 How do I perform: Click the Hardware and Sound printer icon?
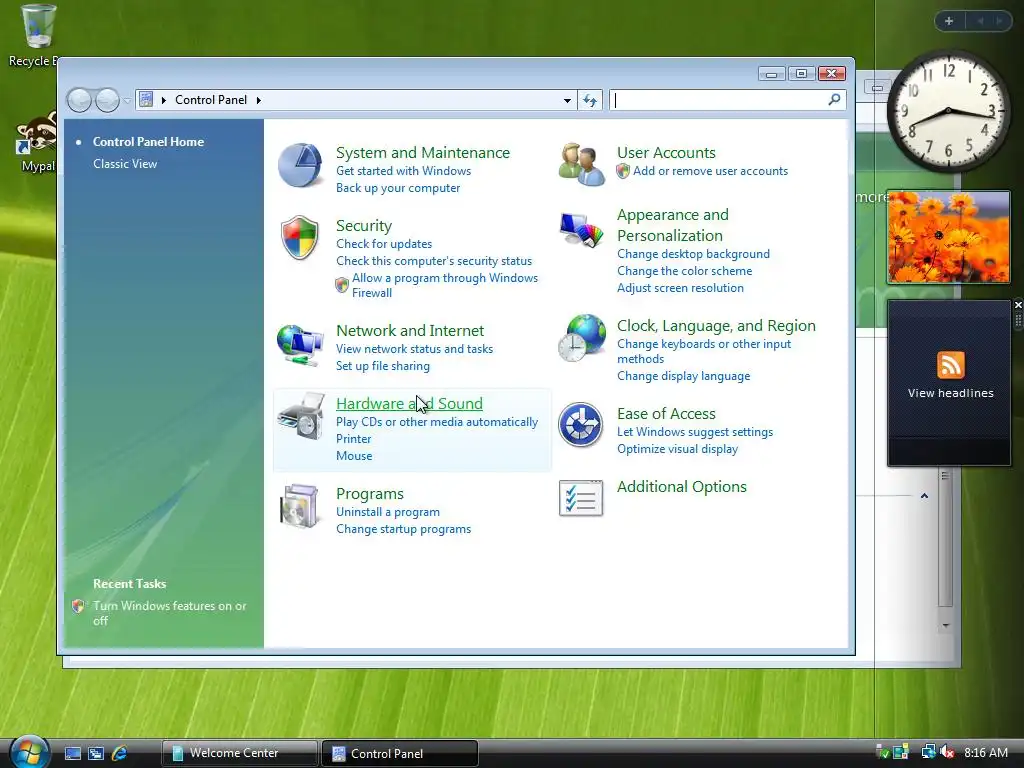click(x=300, y=416)
